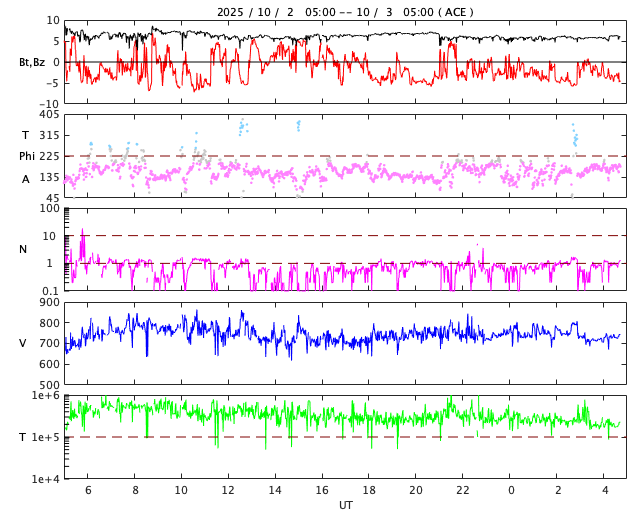Select hour 18 on the UT axis
This screenshot has width=640, height=512.
coord(369,490)
